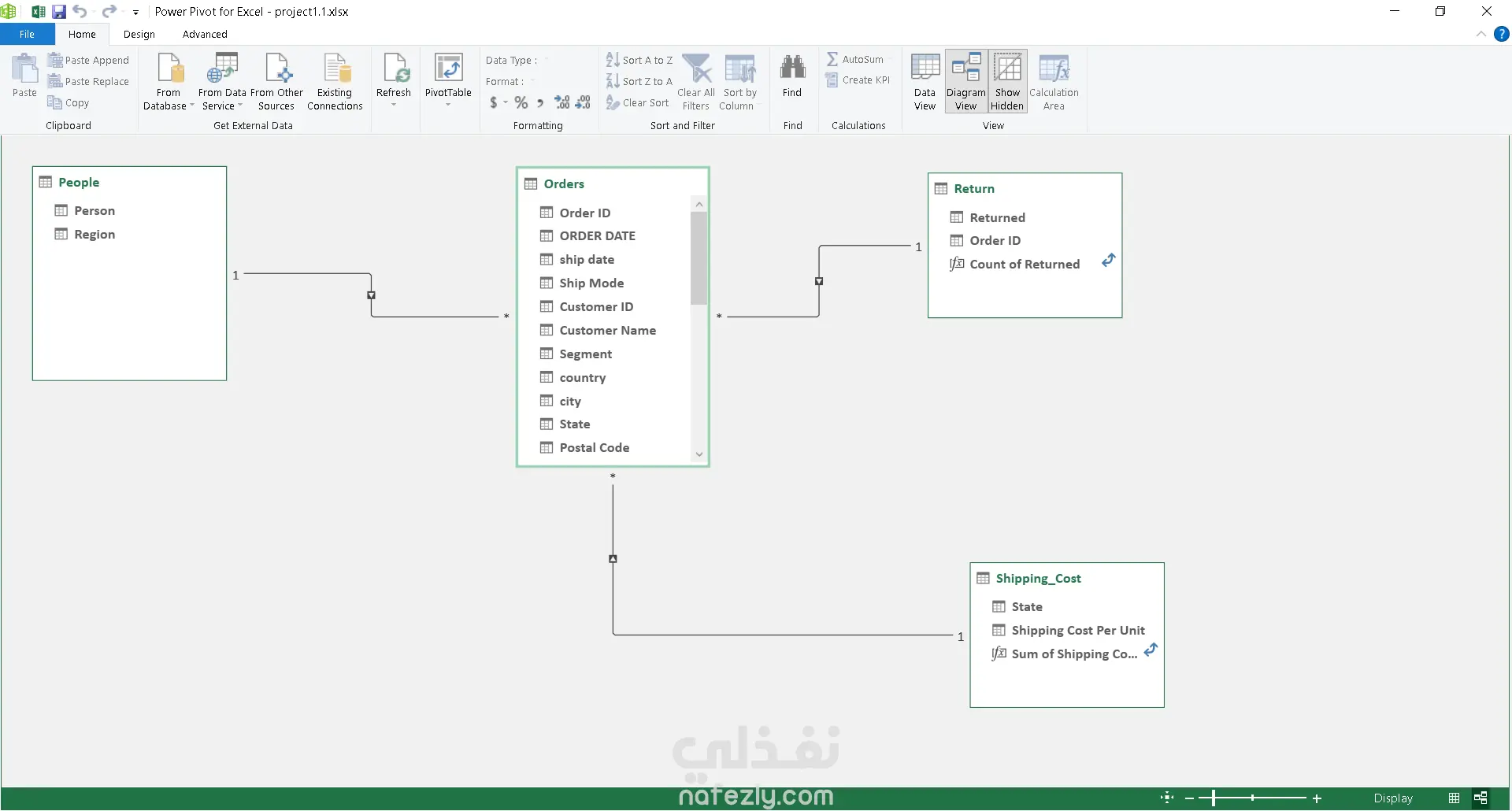Toggle Show Hidden

pyautogui.click(x=1007, y=82)
